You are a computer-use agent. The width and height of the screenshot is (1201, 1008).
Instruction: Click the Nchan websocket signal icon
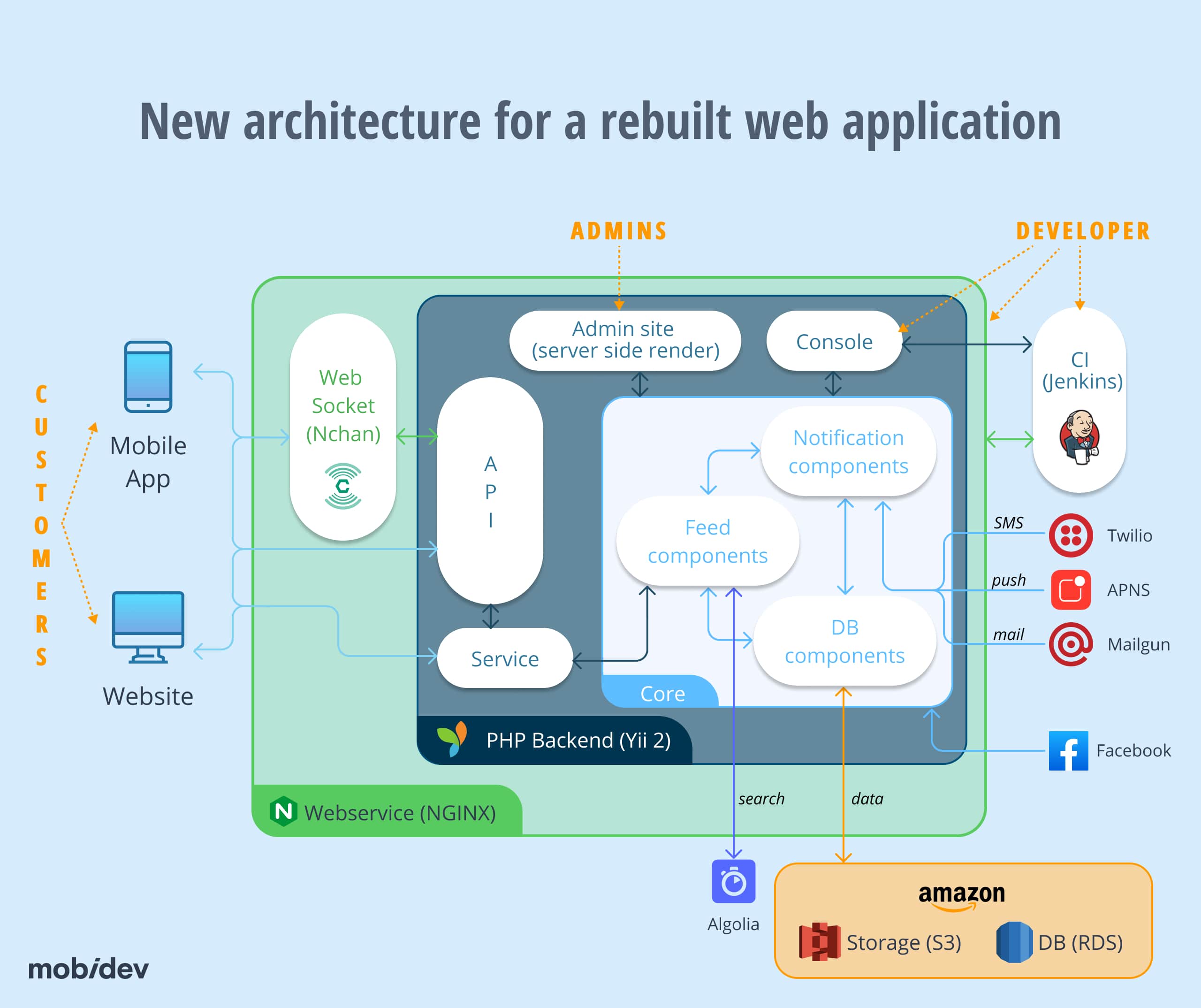(x=342, y=486)
